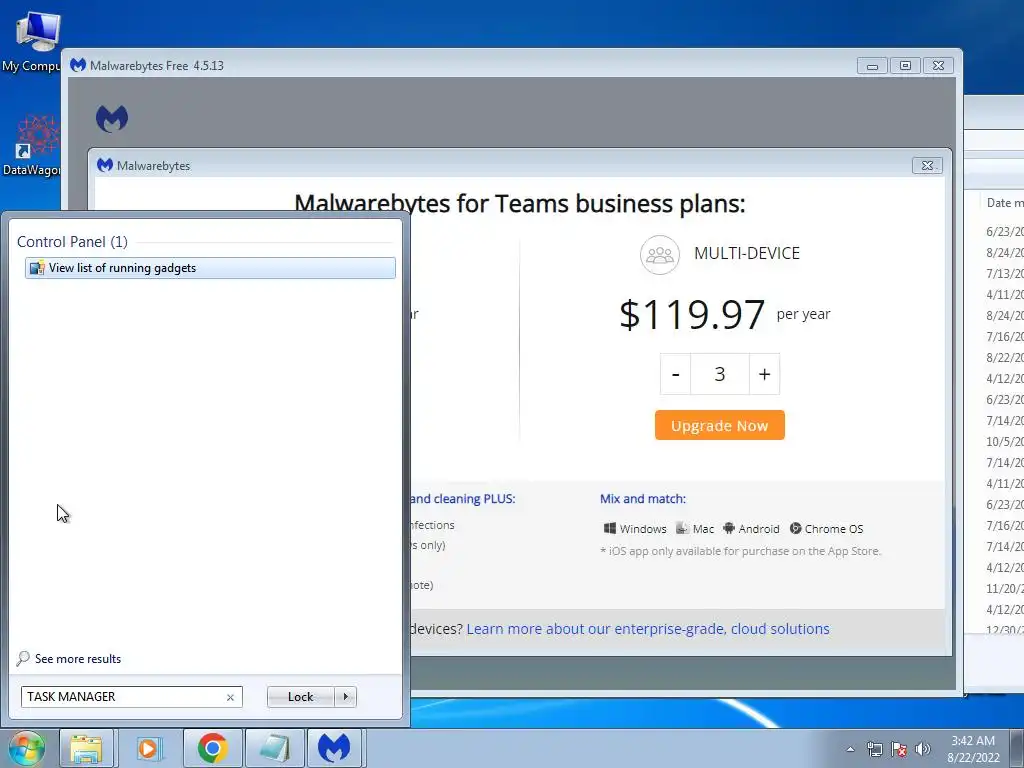Open the Action Center flag icon

point(899,749)
